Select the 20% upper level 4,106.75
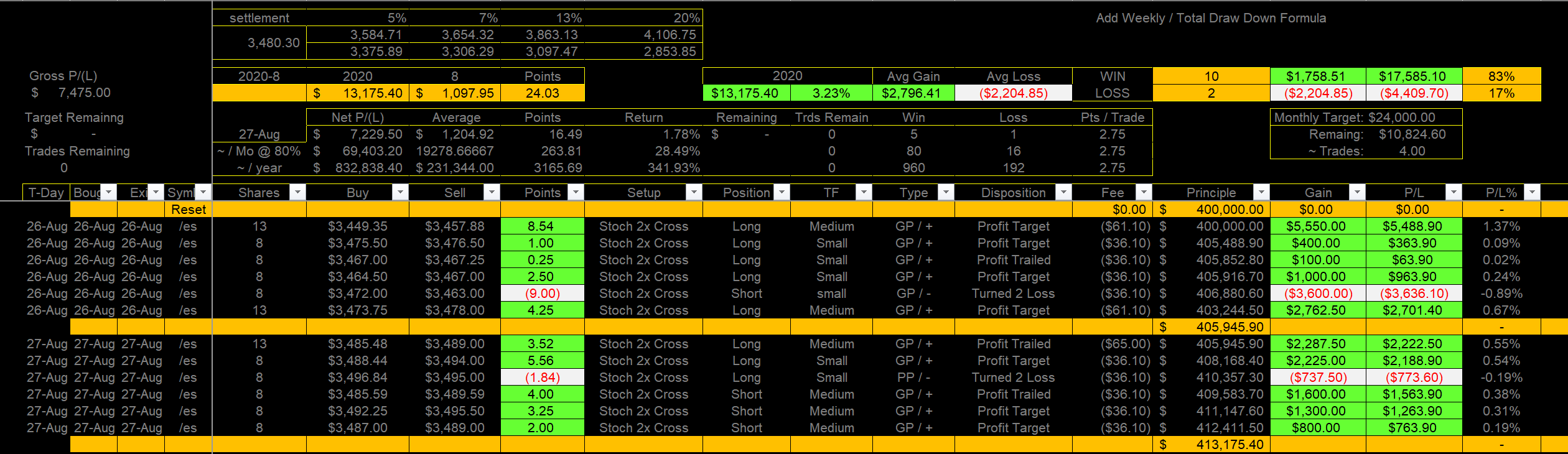 (x=644, y=35)
